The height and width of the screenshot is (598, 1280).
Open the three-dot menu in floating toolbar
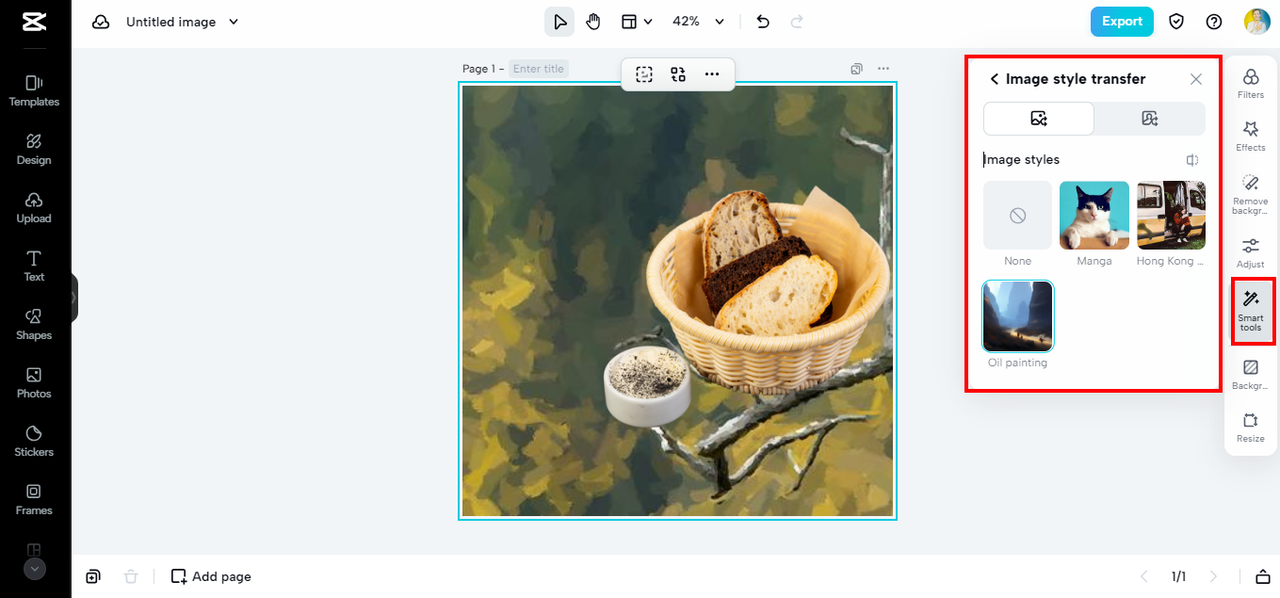click(712, 74)
